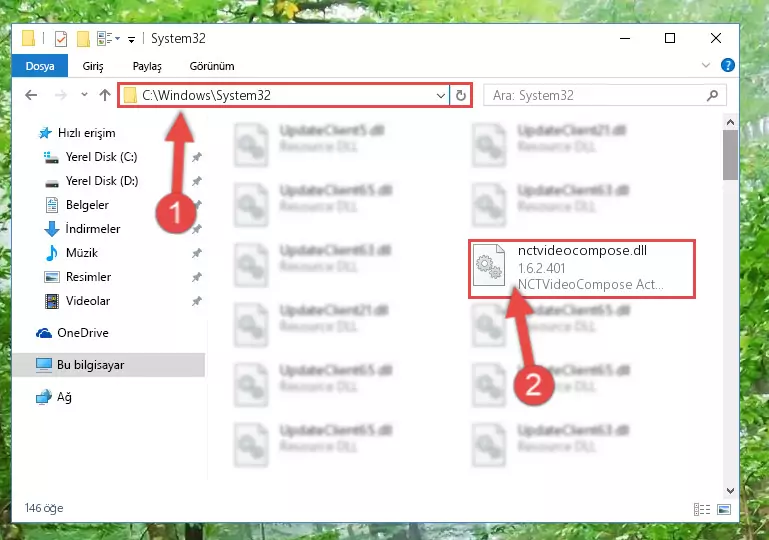Go forward with the right arrow
Screen dimensions: 769x540
click(60, 95)
